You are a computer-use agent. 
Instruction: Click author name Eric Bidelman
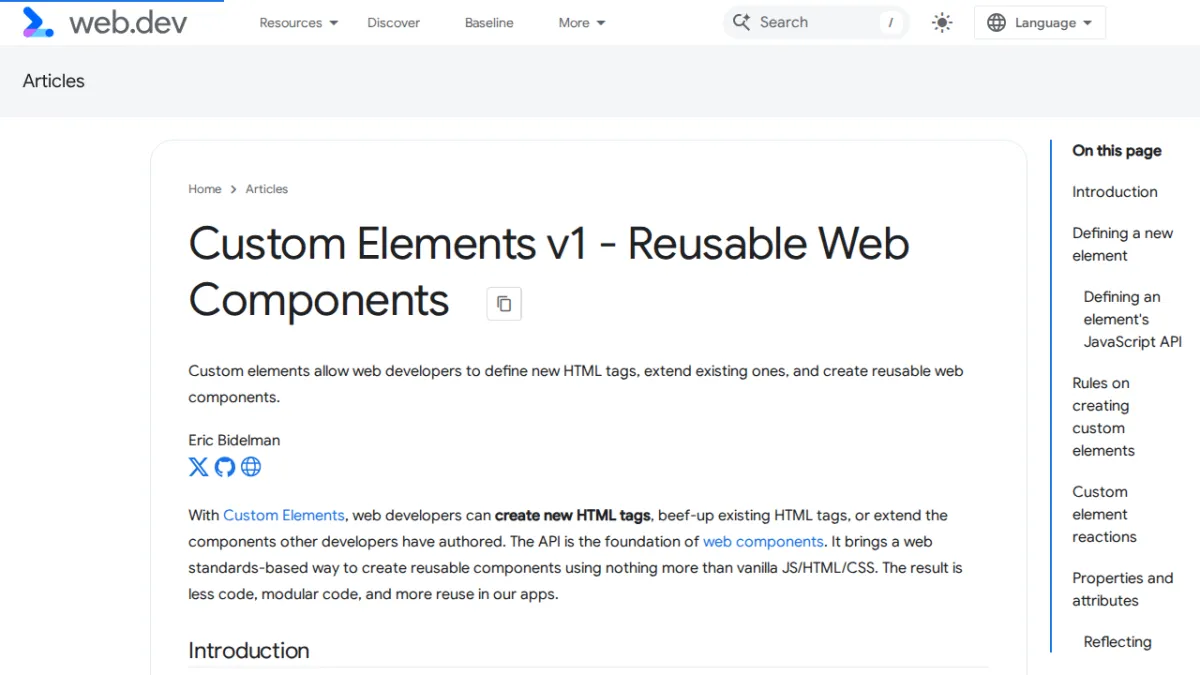click(234, 440)
